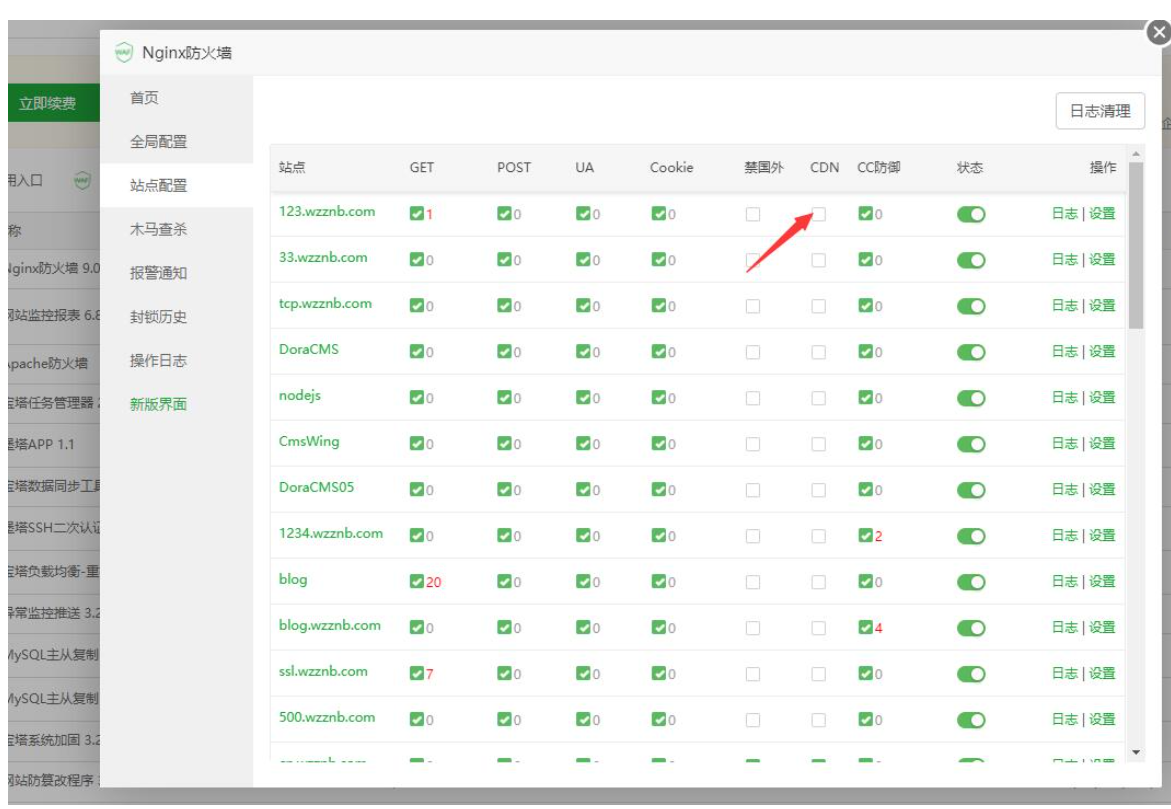Click the Nginx firewall shield icon in title
Viewport: 1171px width, 809px height.
click(124, 52)
